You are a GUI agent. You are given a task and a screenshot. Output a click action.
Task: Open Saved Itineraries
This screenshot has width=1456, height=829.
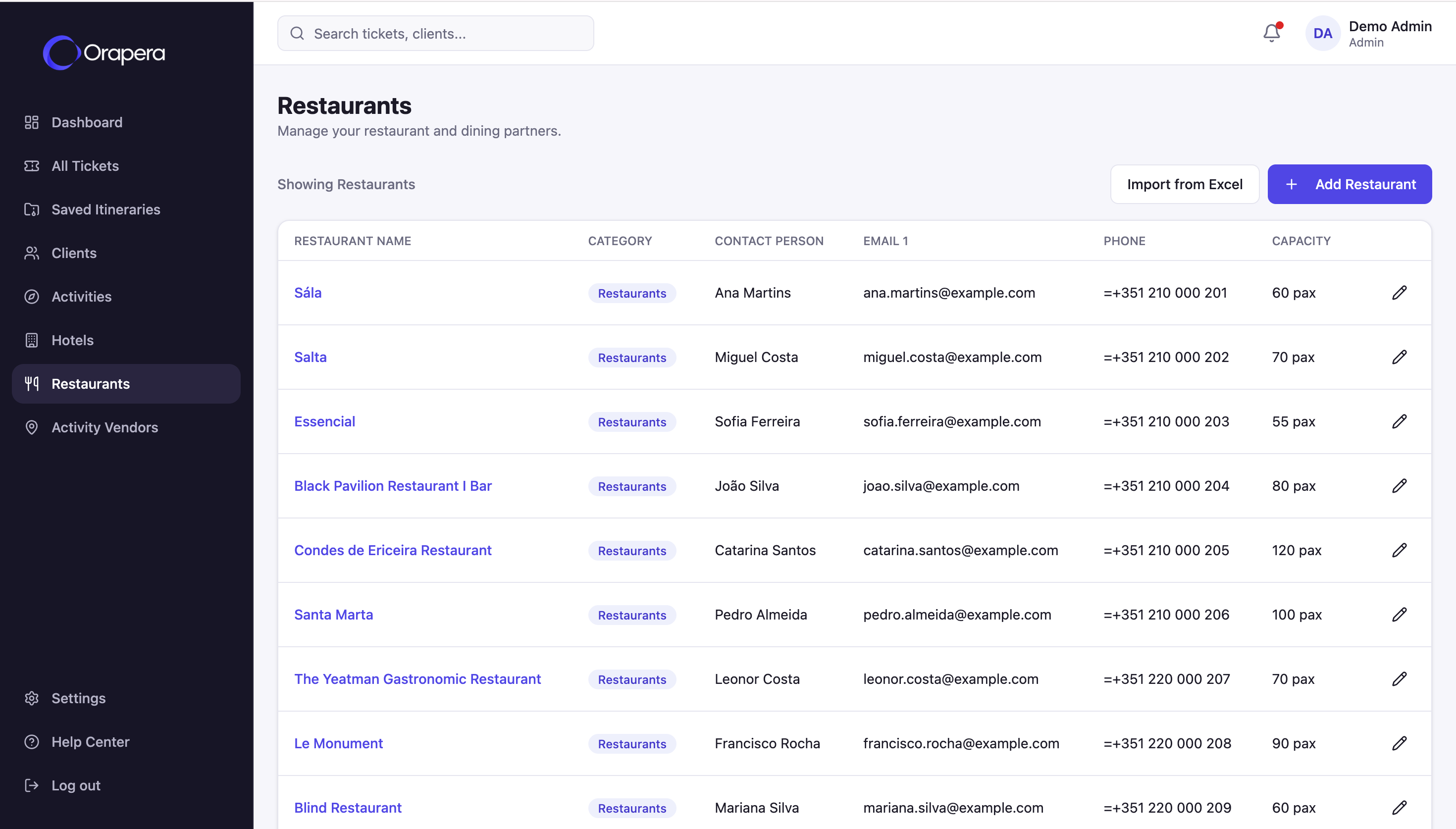(126, 209)
